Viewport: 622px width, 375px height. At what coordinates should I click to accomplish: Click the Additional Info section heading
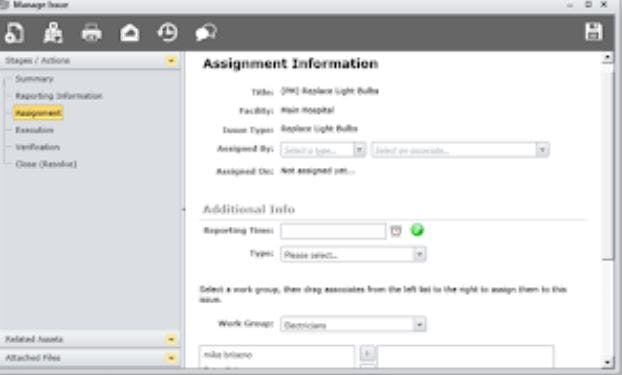click(249, 209)
